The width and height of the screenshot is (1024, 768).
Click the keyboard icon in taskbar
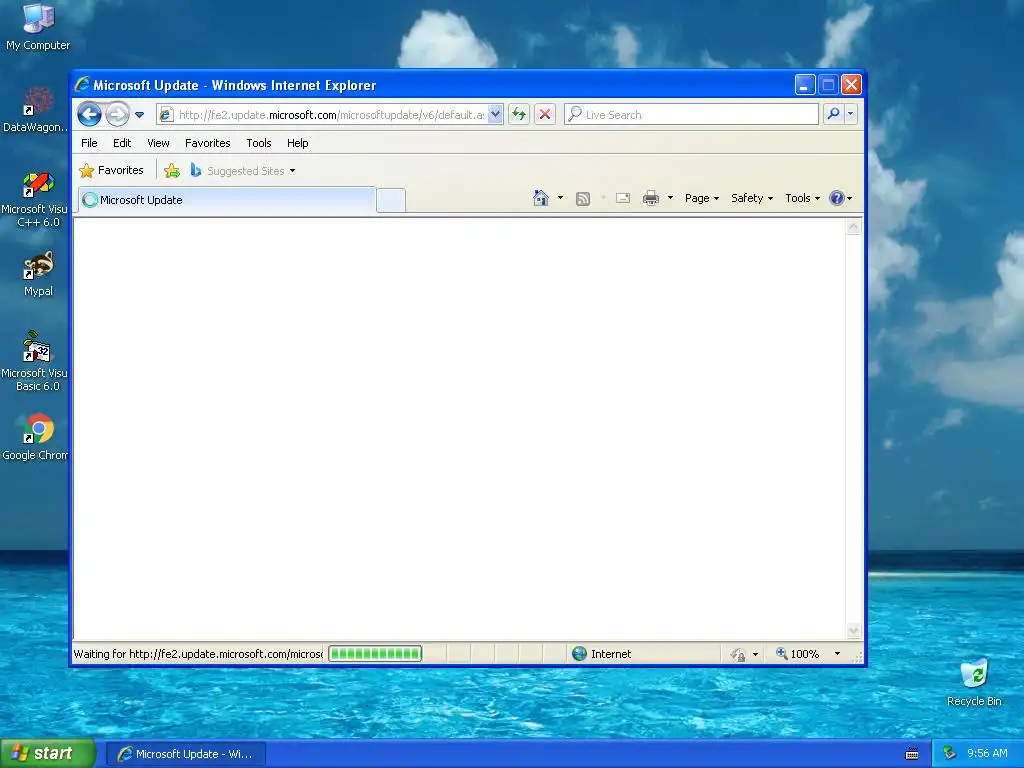click(912, 754)
